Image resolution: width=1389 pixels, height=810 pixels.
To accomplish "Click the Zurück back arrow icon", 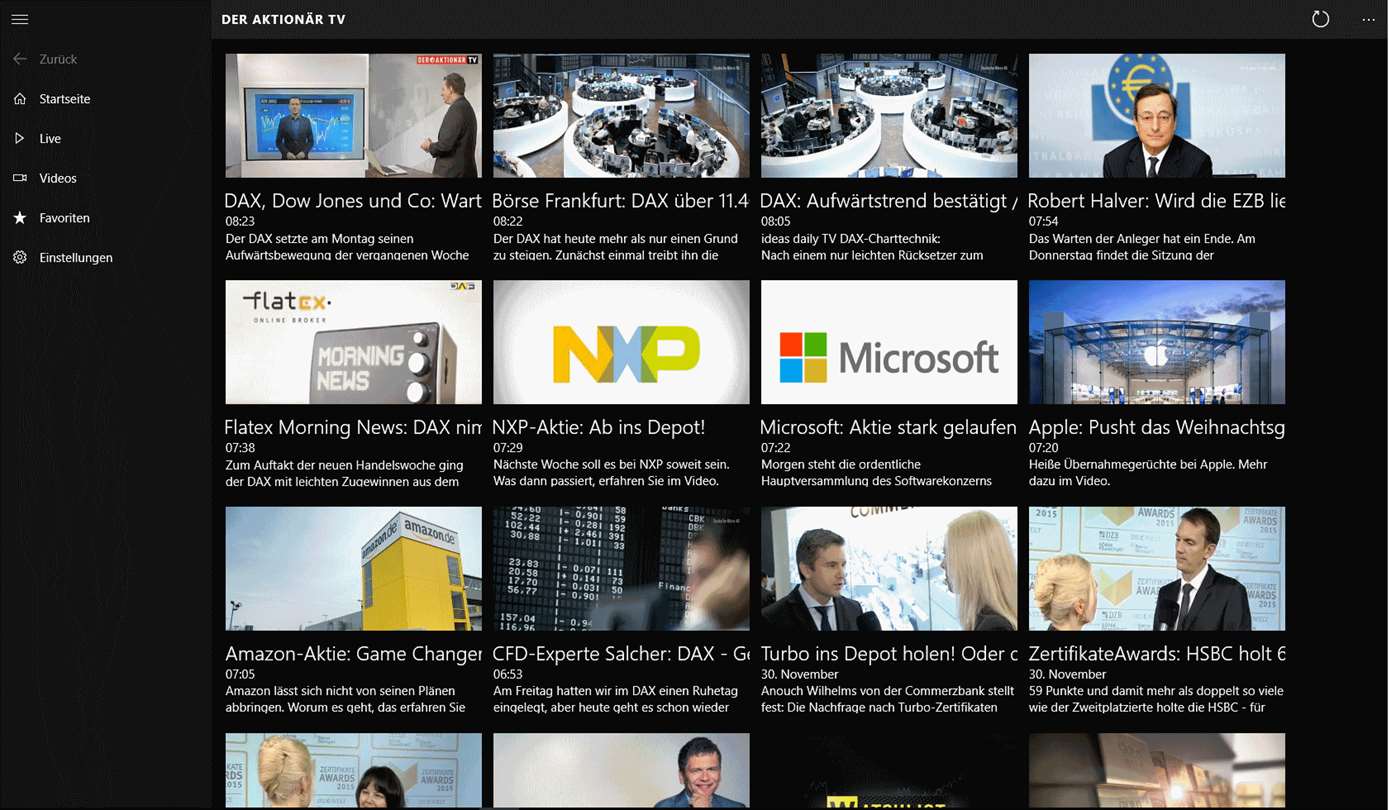I will (20, 59).
